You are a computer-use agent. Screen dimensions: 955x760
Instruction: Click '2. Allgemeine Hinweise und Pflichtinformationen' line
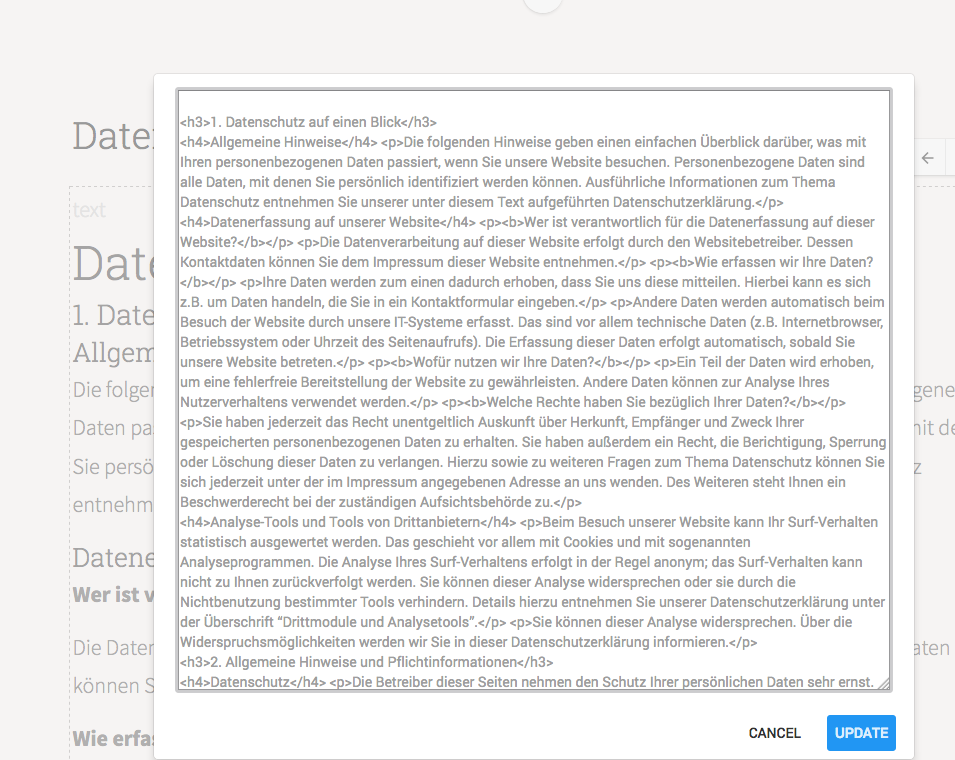point(367,662)
